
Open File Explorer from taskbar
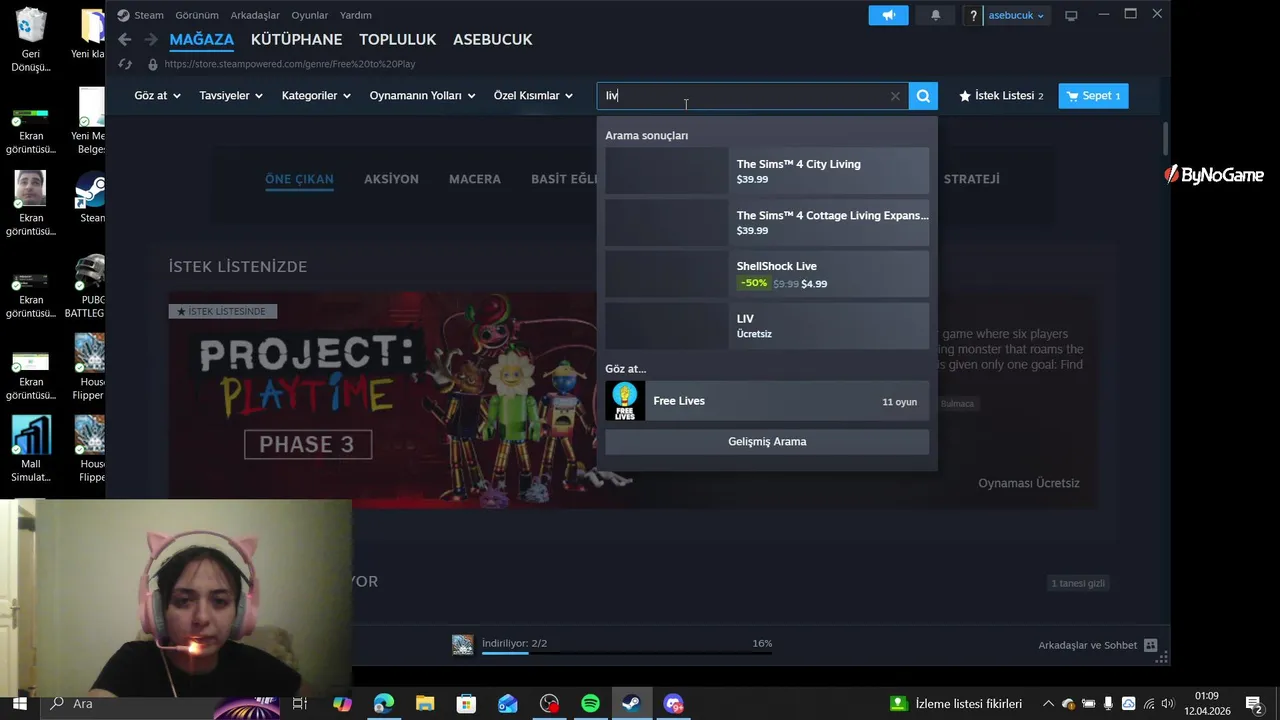(425, 704)
